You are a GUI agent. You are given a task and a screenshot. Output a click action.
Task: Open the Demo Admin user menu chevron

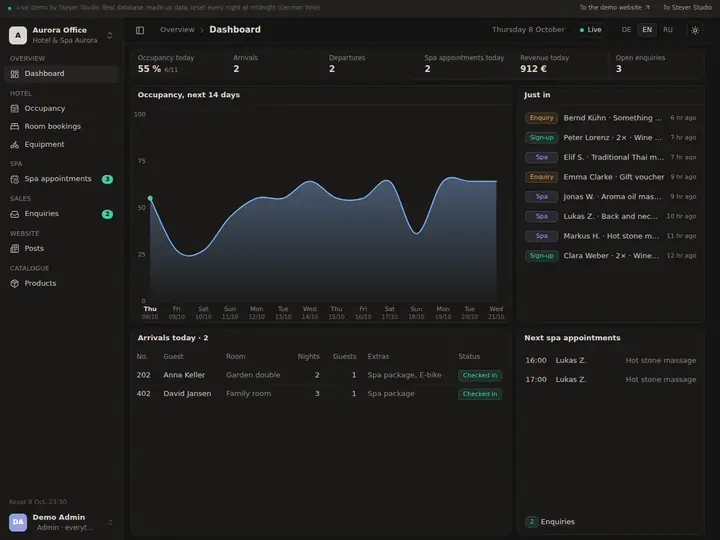tap(110, 523)
